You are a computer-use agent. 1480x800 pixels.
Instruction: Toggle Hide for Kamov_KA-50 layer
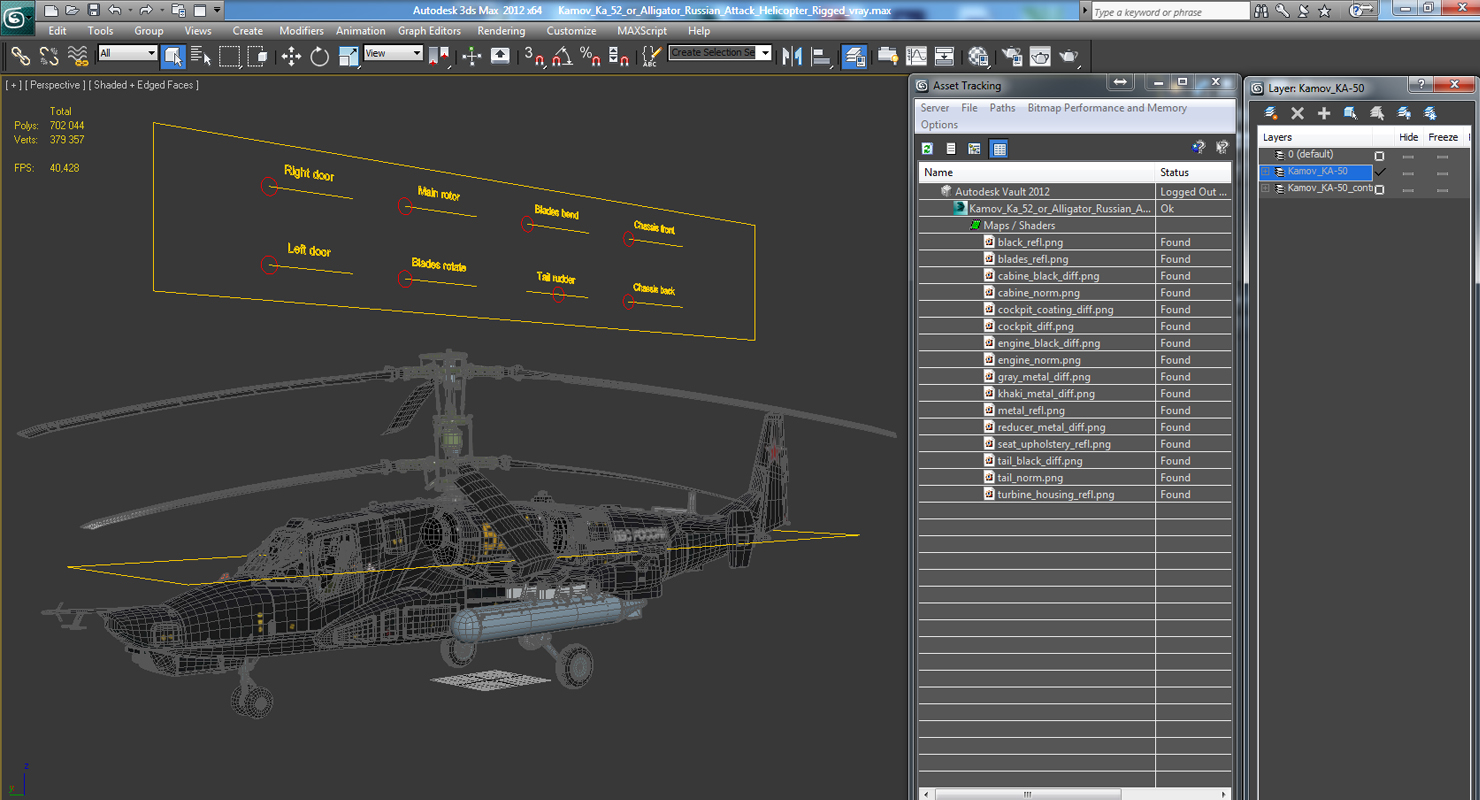pos(1408,173)
